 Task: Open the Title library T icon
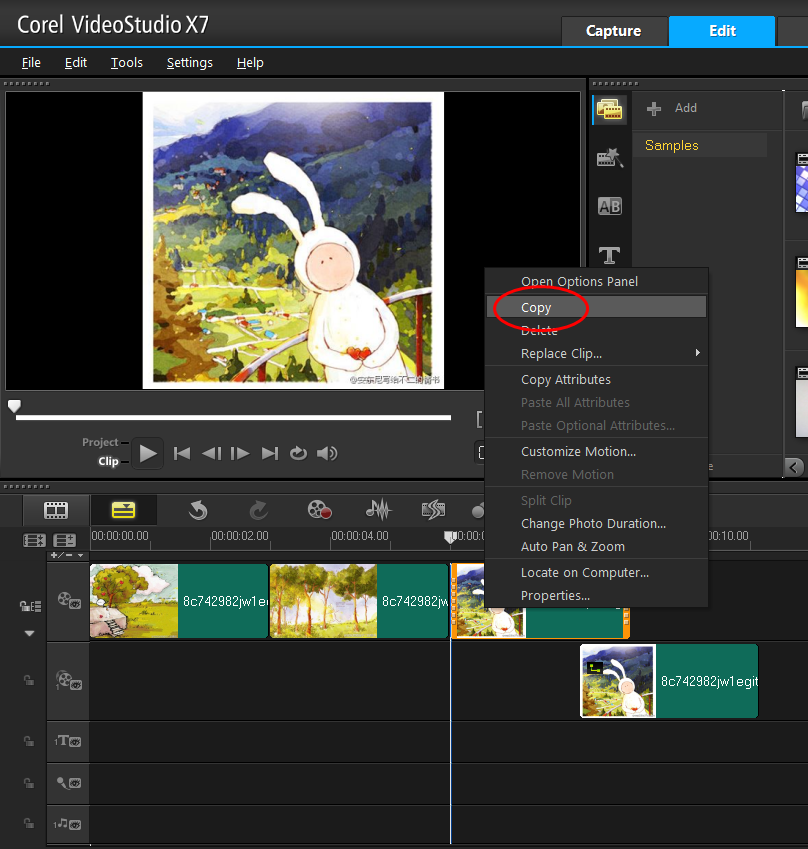pyautogui.click(x=609, y=254)
